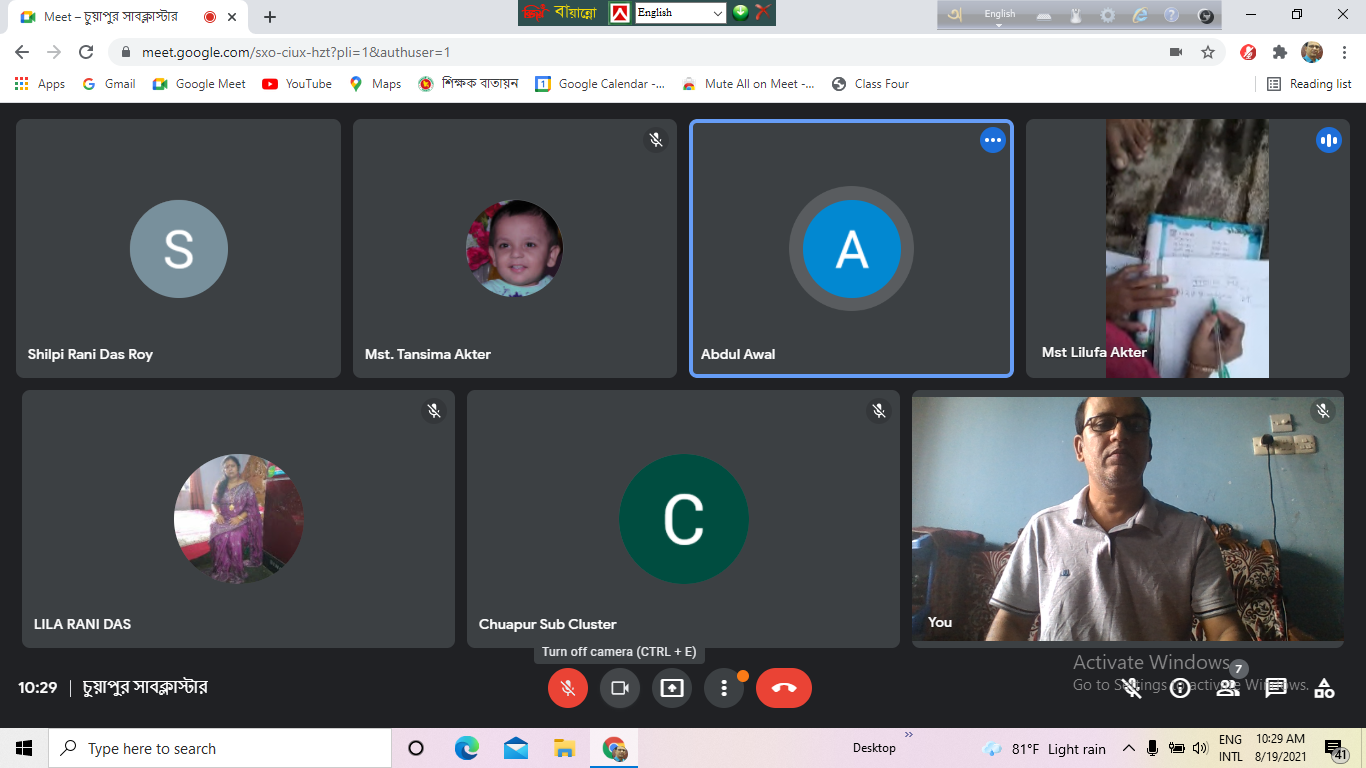Open the Reading list

1309,84
